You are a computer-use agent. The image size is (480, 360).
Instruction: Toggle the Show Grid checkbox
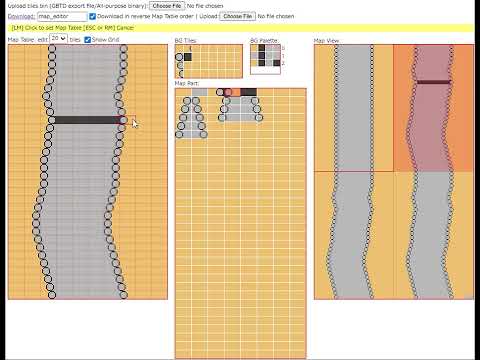(87, 40)
